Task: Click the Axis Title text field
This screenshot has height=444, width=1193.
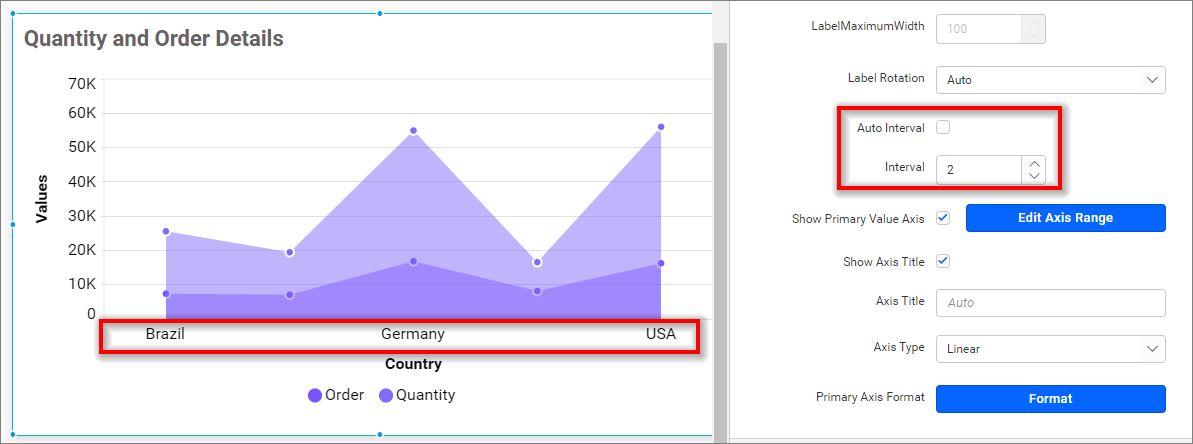Action: click(1050, 302)
